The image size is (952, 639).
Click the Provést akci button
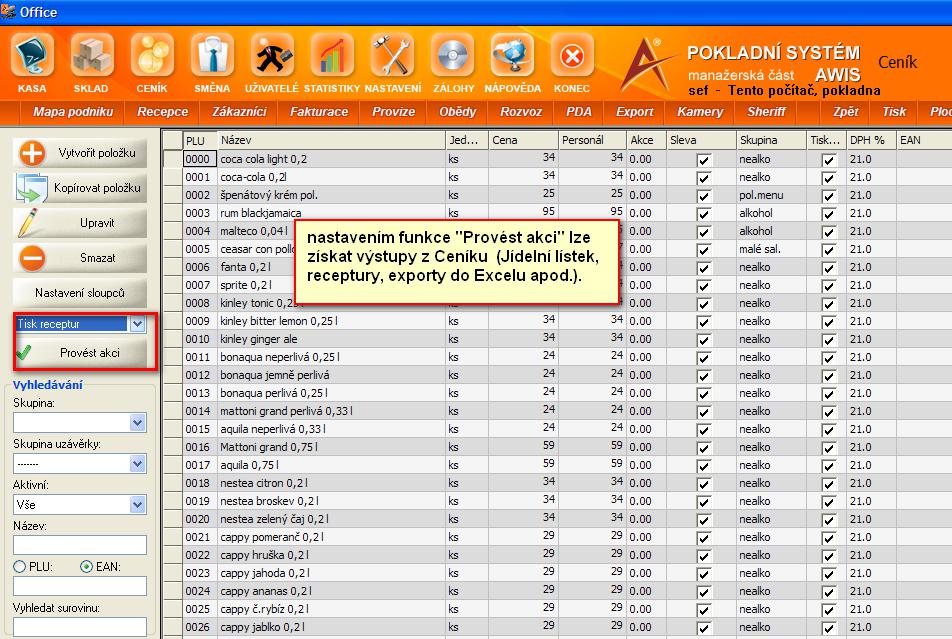pyautogui.click(x=80, y=352)
